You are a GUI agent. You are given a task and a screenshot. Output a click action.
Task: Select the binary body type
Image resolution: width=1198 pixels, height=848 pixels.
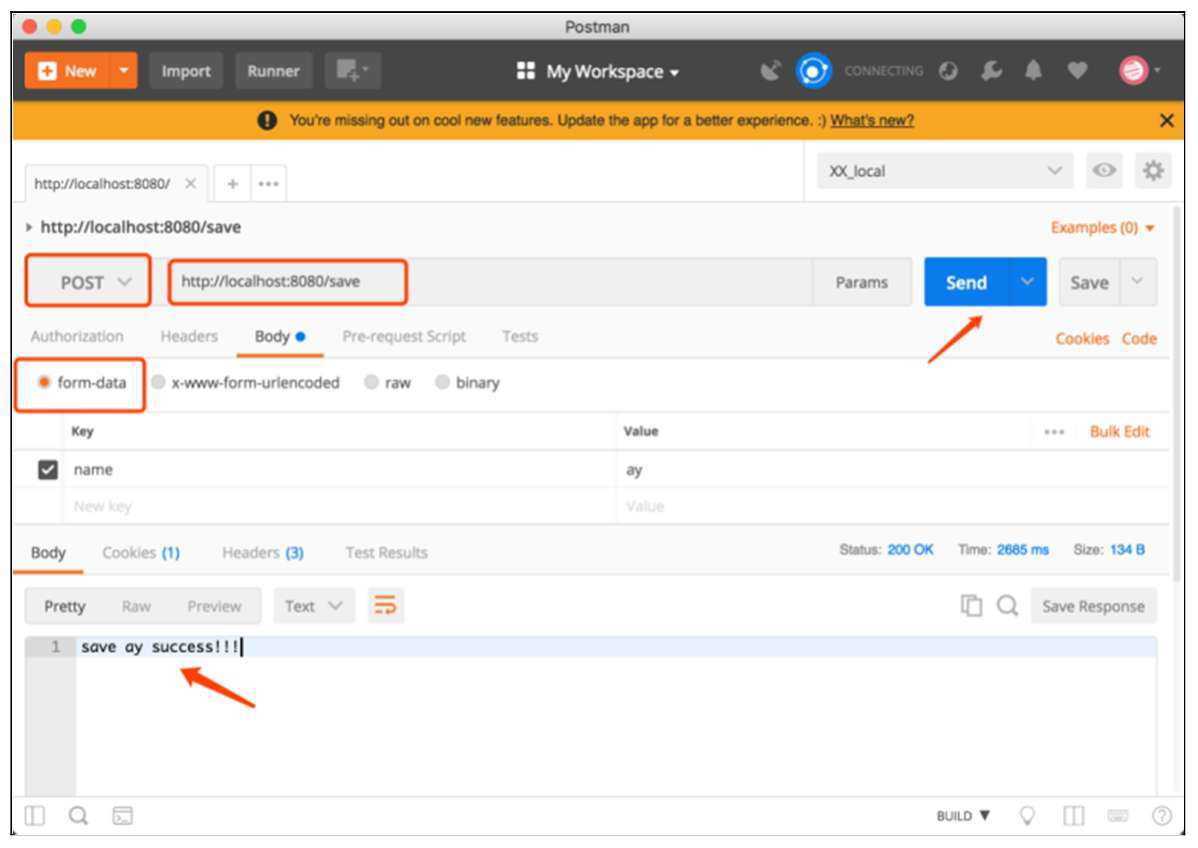tap(442, 382)
